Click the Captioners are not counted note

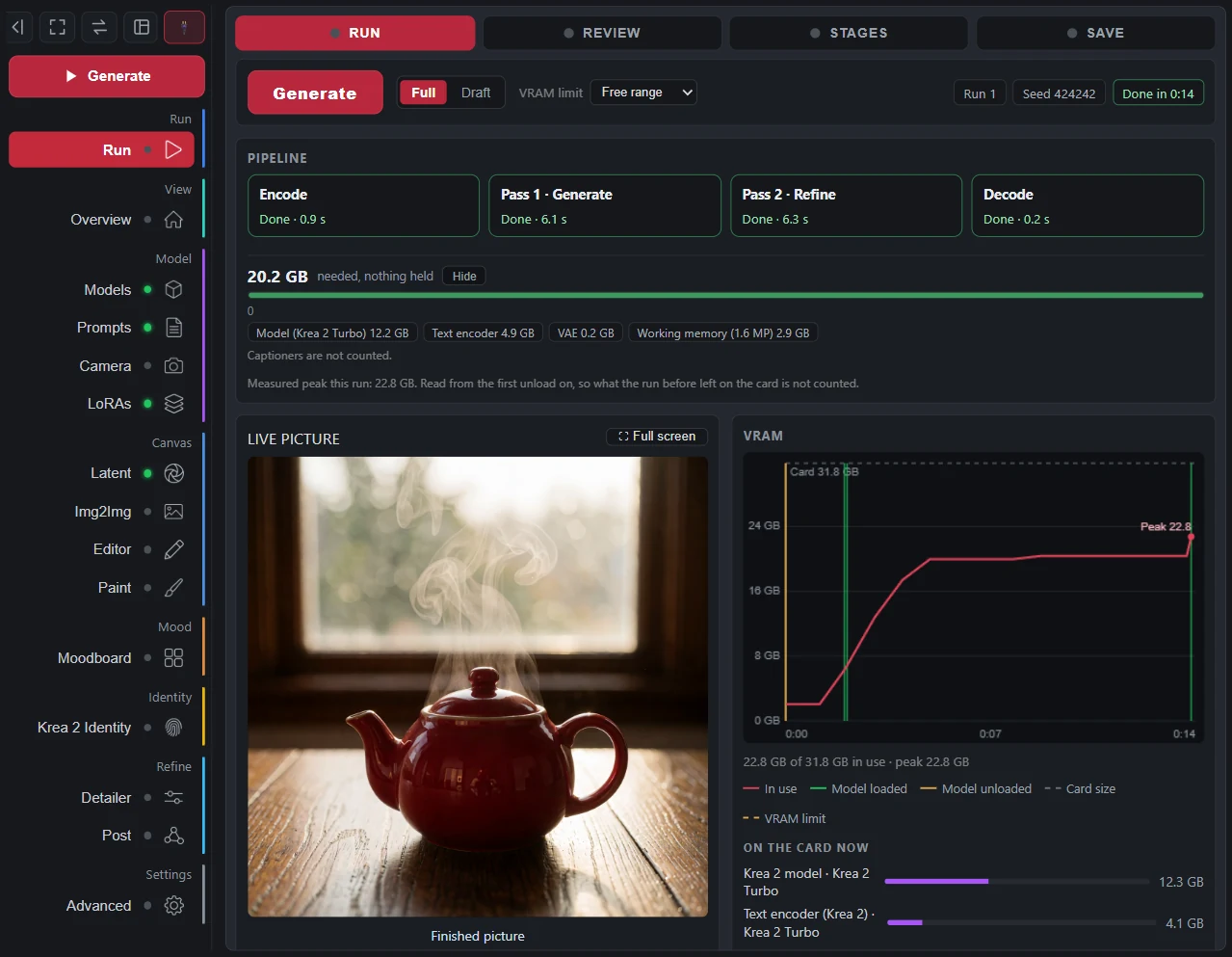319,356
